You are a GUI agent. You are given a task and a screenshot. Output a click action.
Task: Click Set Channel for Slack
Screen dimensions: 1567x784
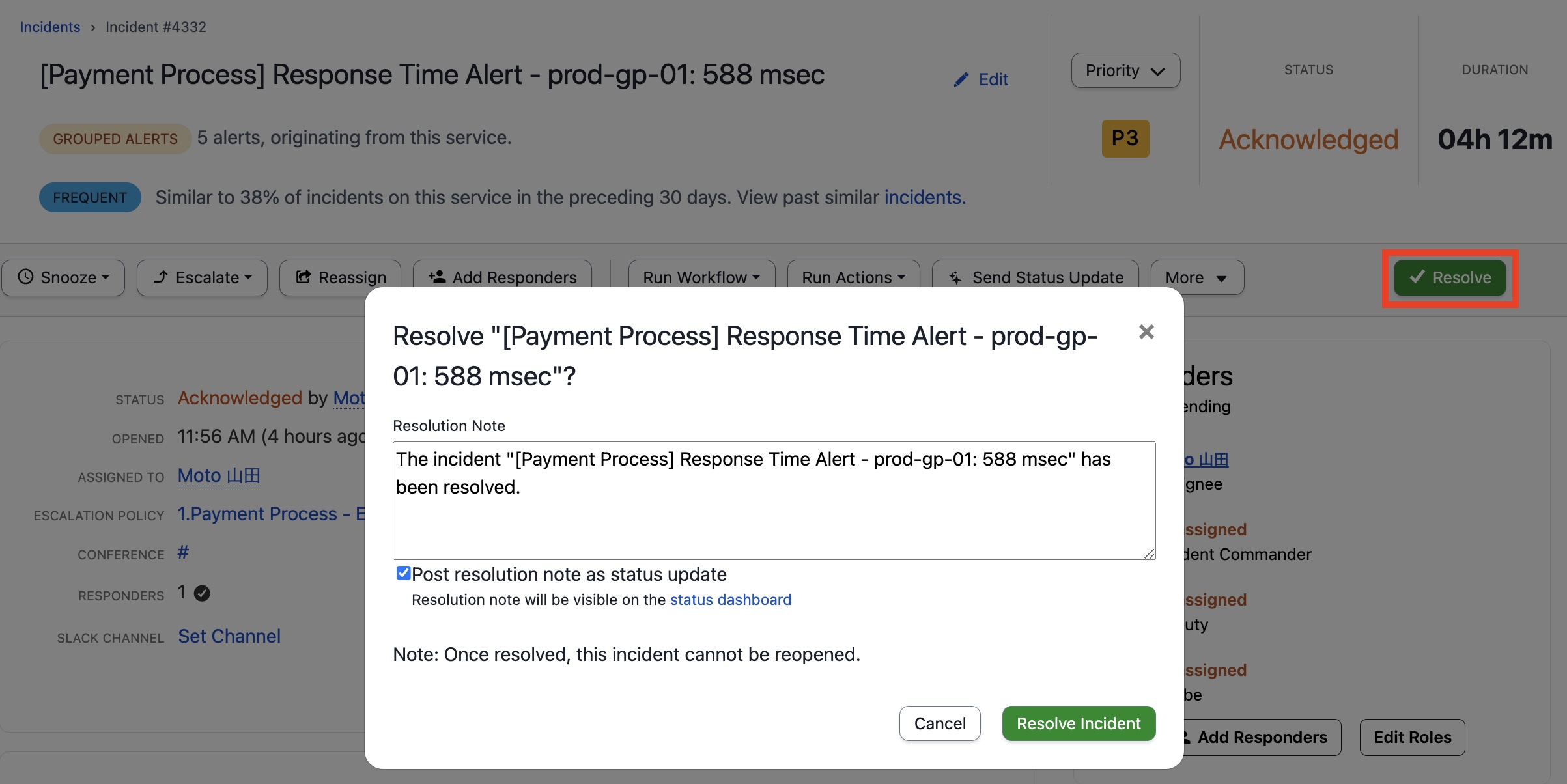click(229, 636)
